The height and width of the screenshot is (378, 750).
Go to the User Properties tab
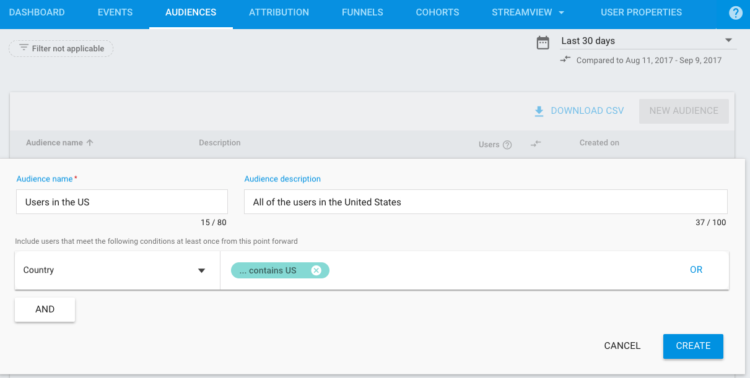641,12
